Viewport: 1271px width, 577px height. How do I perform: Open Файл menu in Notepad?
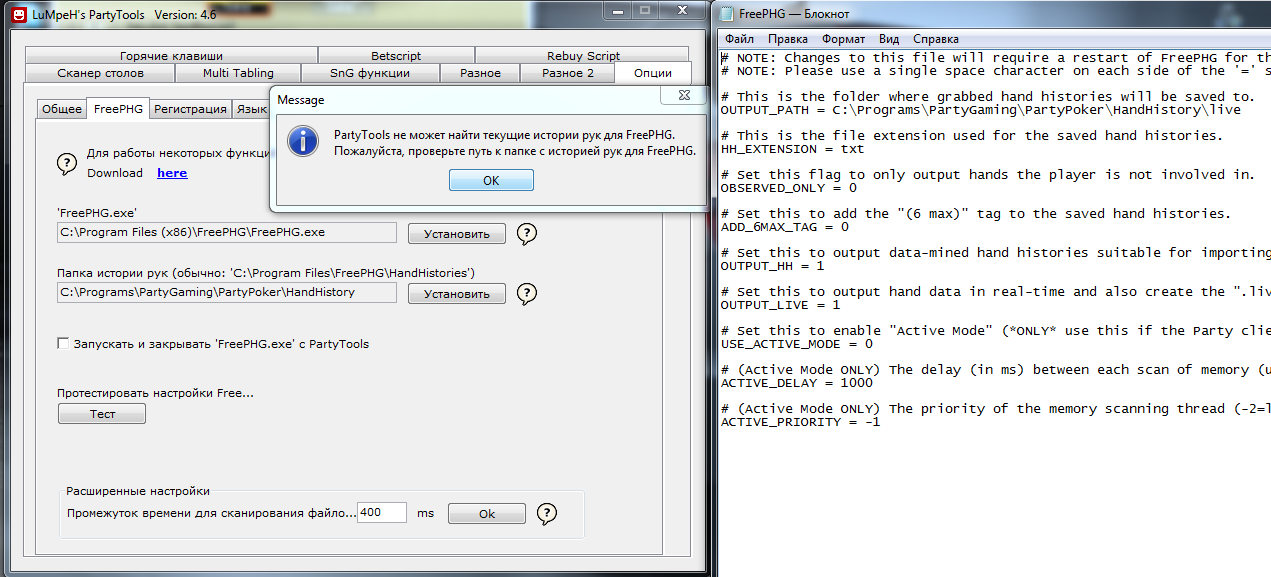click(739, 39)
